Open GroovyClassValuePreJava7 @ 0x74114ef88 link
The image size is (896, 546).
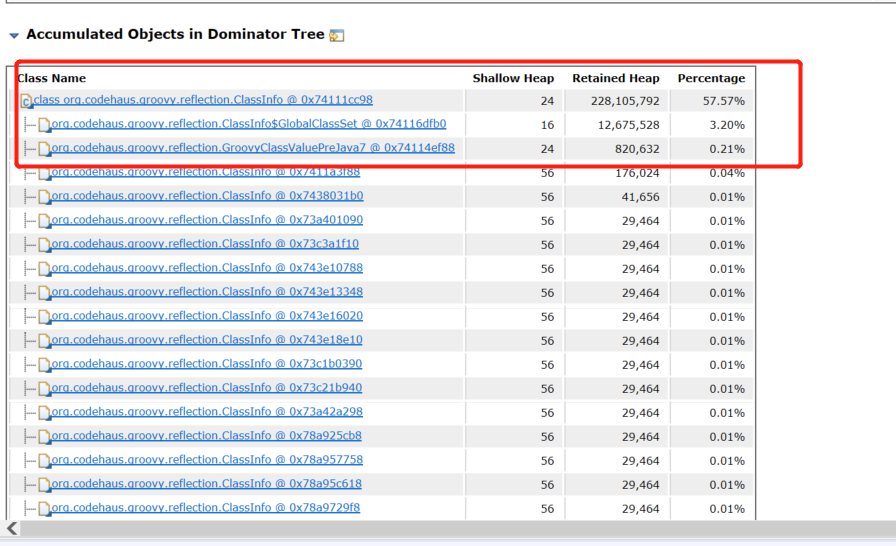coord(253,148)
